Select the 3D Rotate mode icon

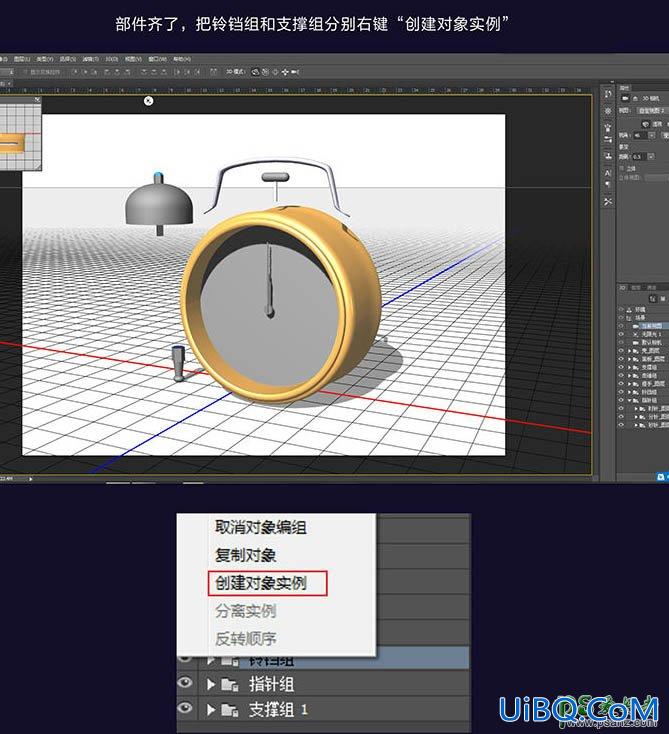click(255, 72)
